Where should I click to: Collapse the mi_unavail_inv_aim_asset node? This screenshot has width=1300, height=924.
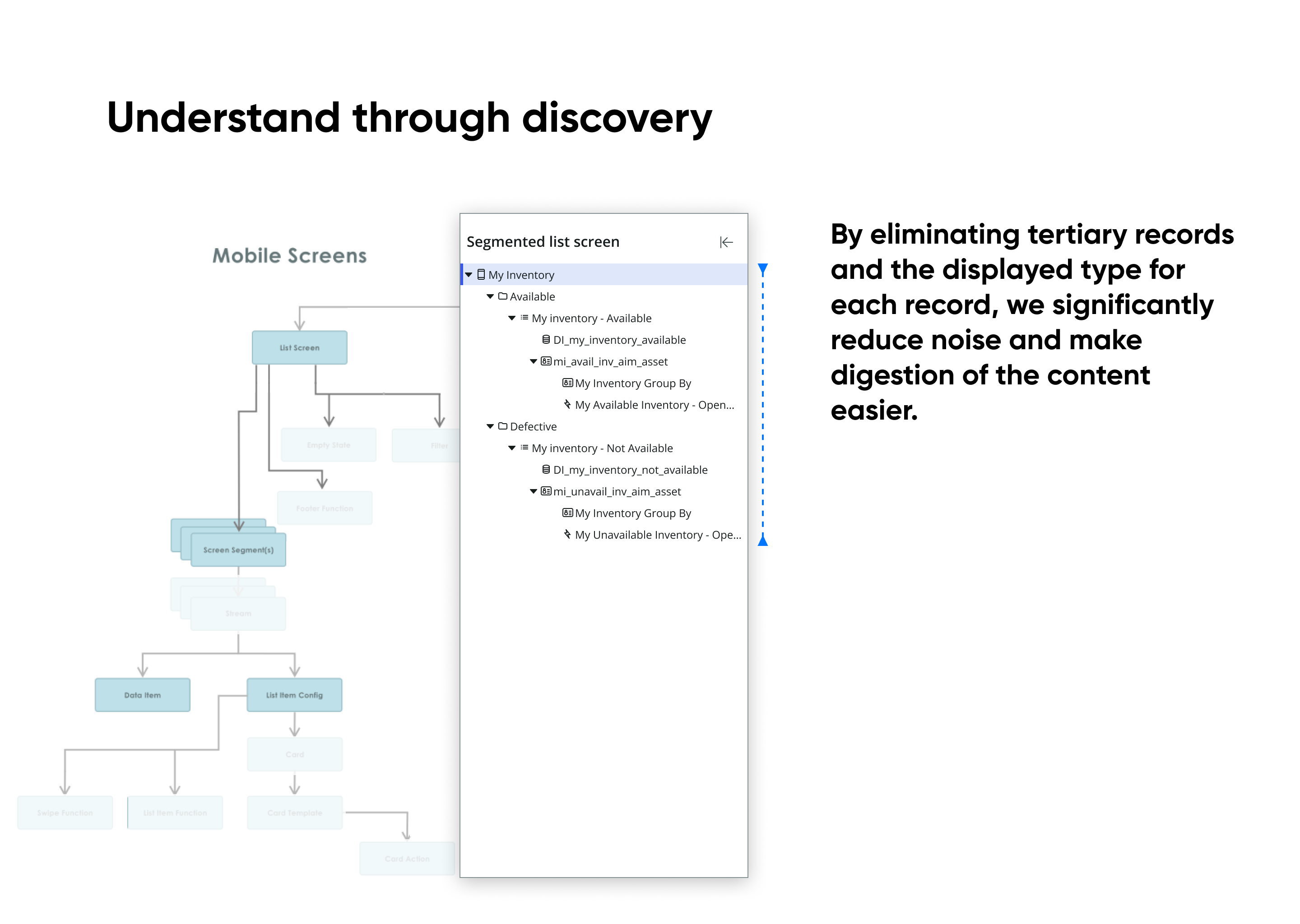pyautogui.click(x=534, y=491)
